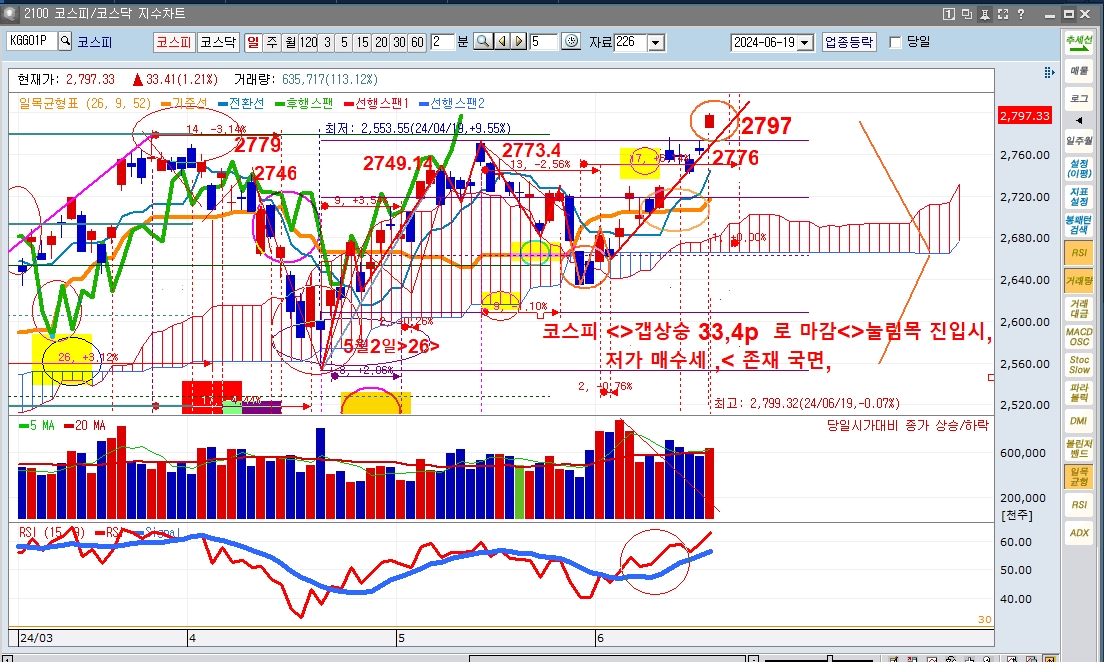The width and height of the screenshot is (1104, 662).
Task: Collapse sidebar with the small triangle arrow
Action: click(1079, 120)
